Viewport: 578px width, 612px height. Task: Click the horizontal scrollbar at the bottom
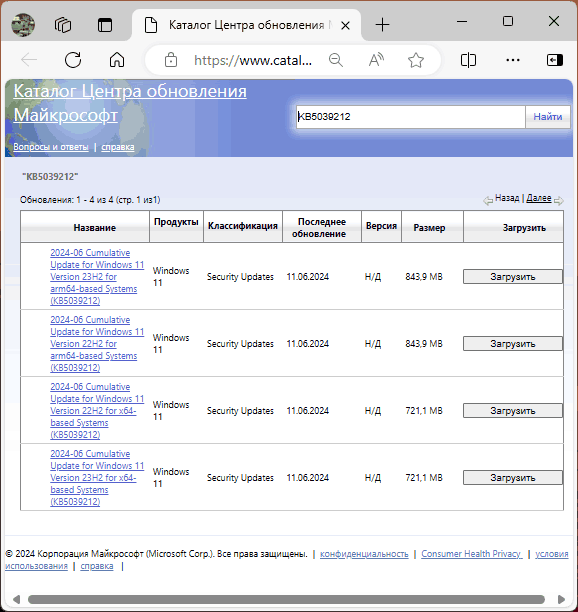pyautogui.click(x=286, y=599)
